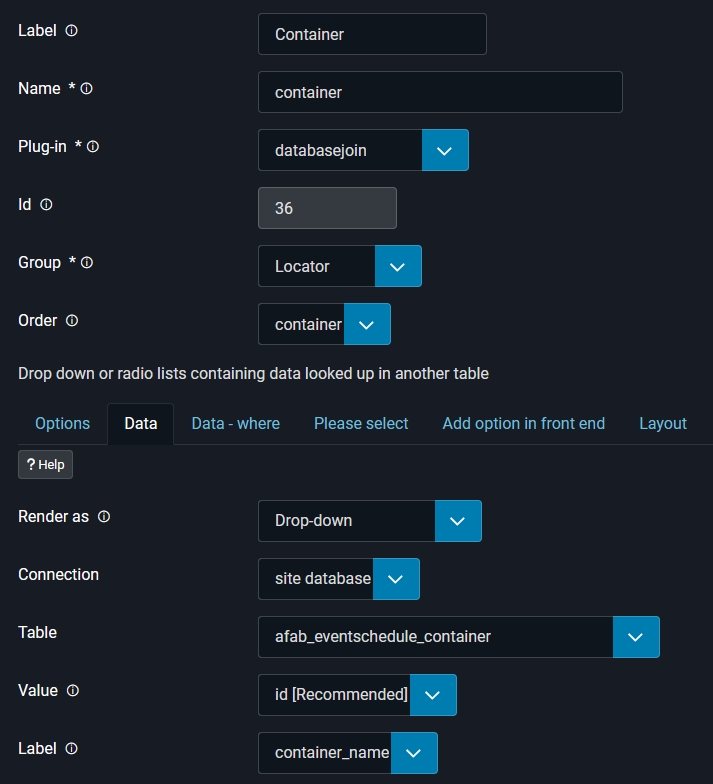Click into the Name text field

(440, 92)
